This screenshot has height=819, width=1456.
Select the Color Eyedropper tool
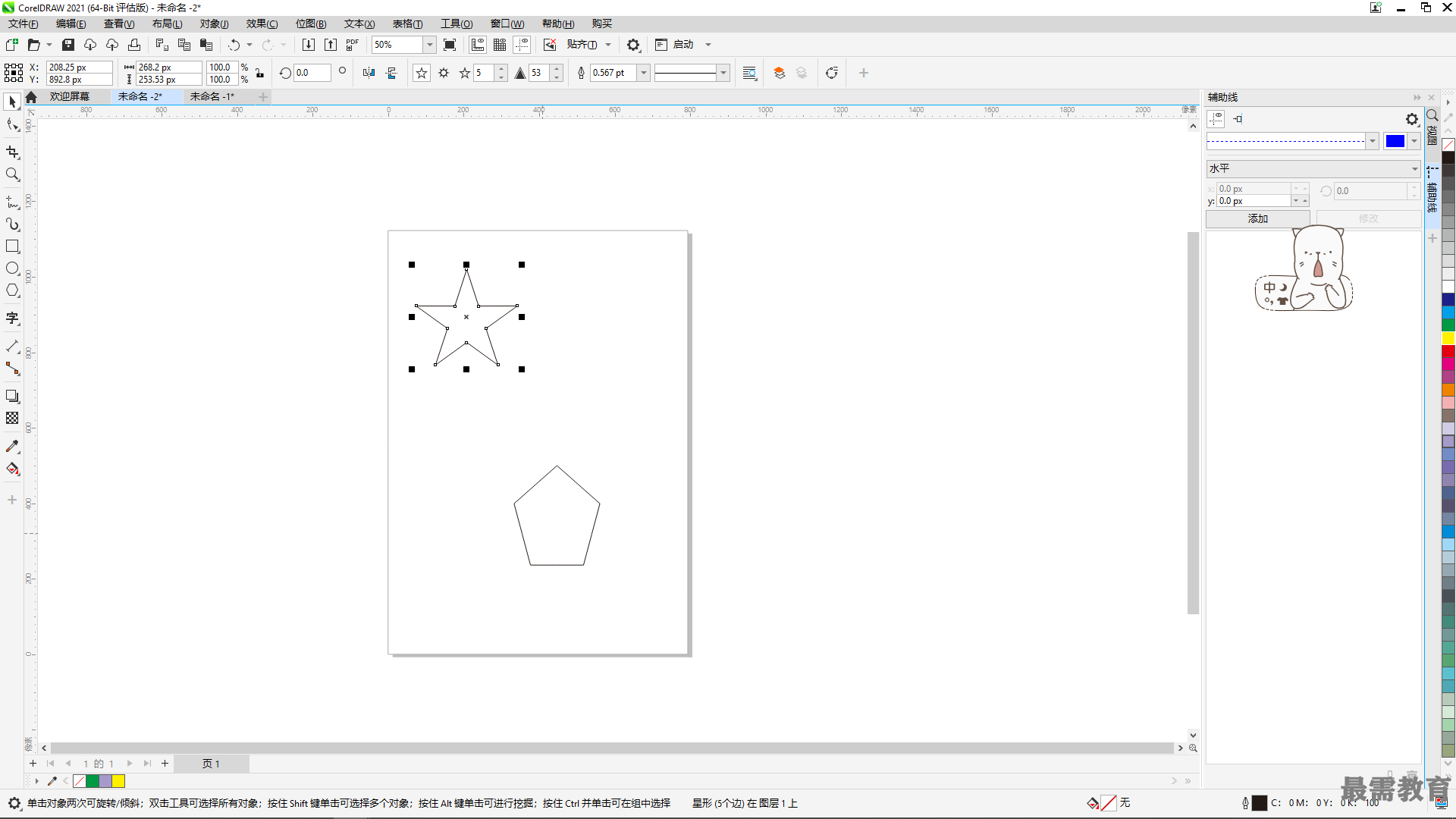[12, 447]
